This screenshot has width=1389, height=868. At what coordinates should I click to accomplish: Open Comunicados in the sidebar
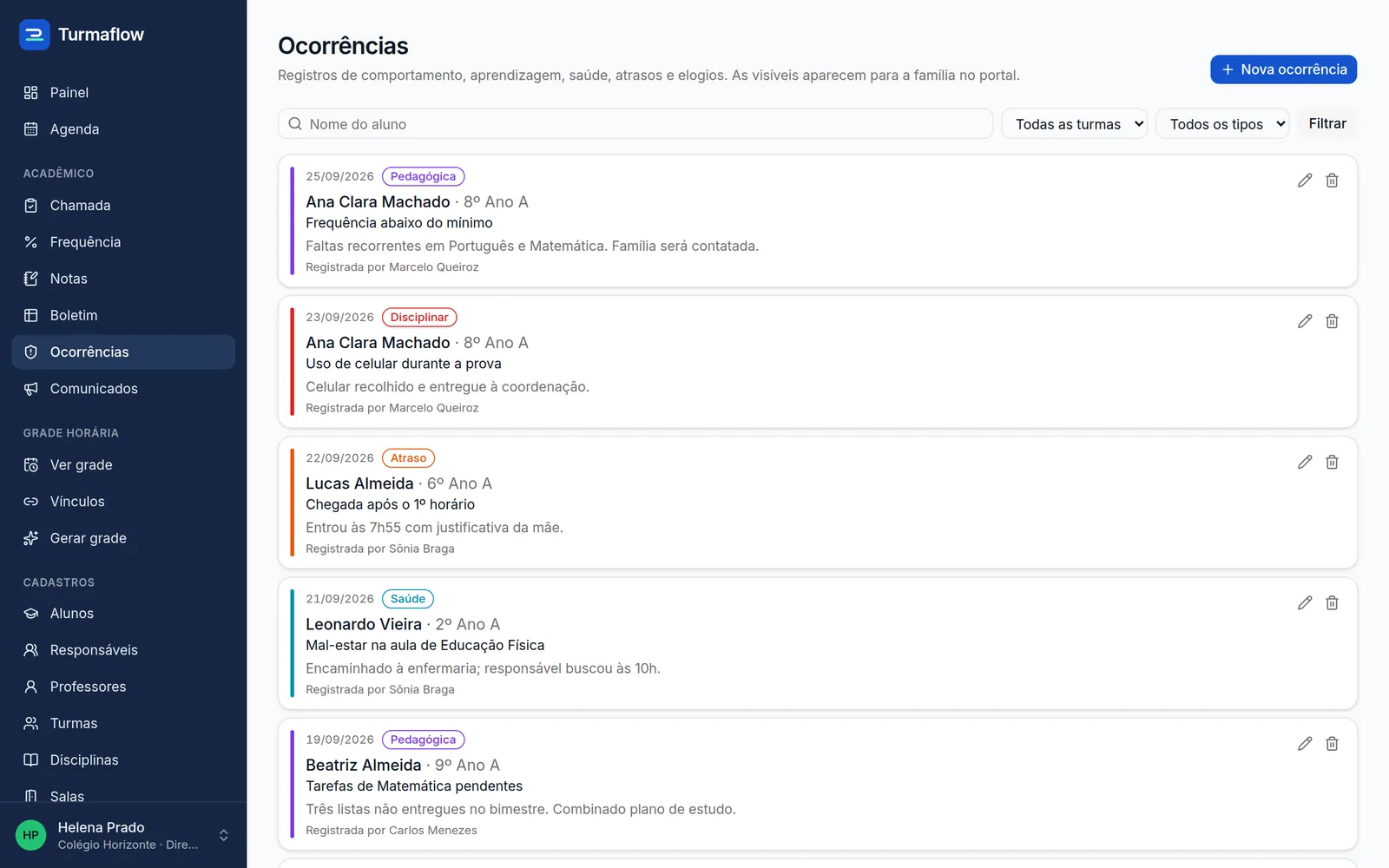click(x=123, y=389)
